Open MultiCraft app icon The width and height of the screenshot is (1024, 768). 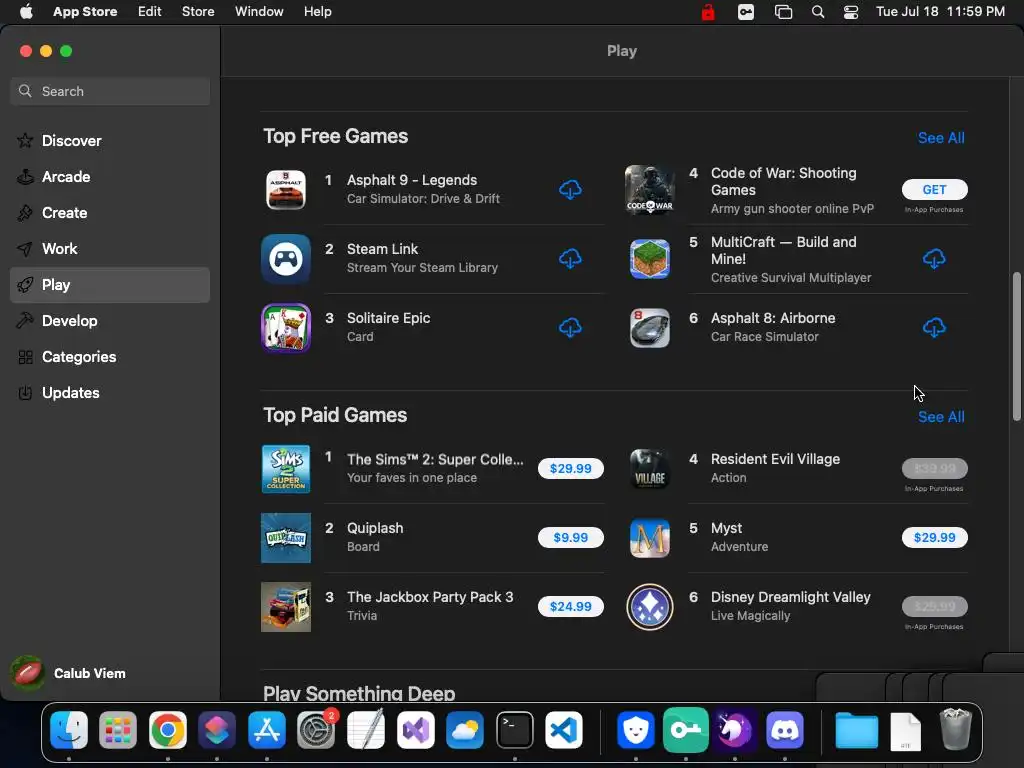click(650, 259)
